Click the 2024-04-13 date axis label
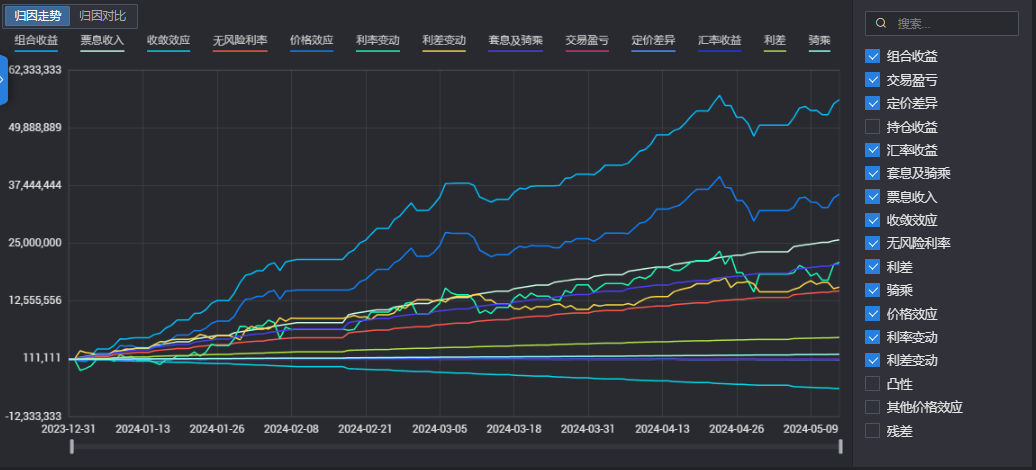This screenshot has height=470, width=1036. tap(663, 428)
